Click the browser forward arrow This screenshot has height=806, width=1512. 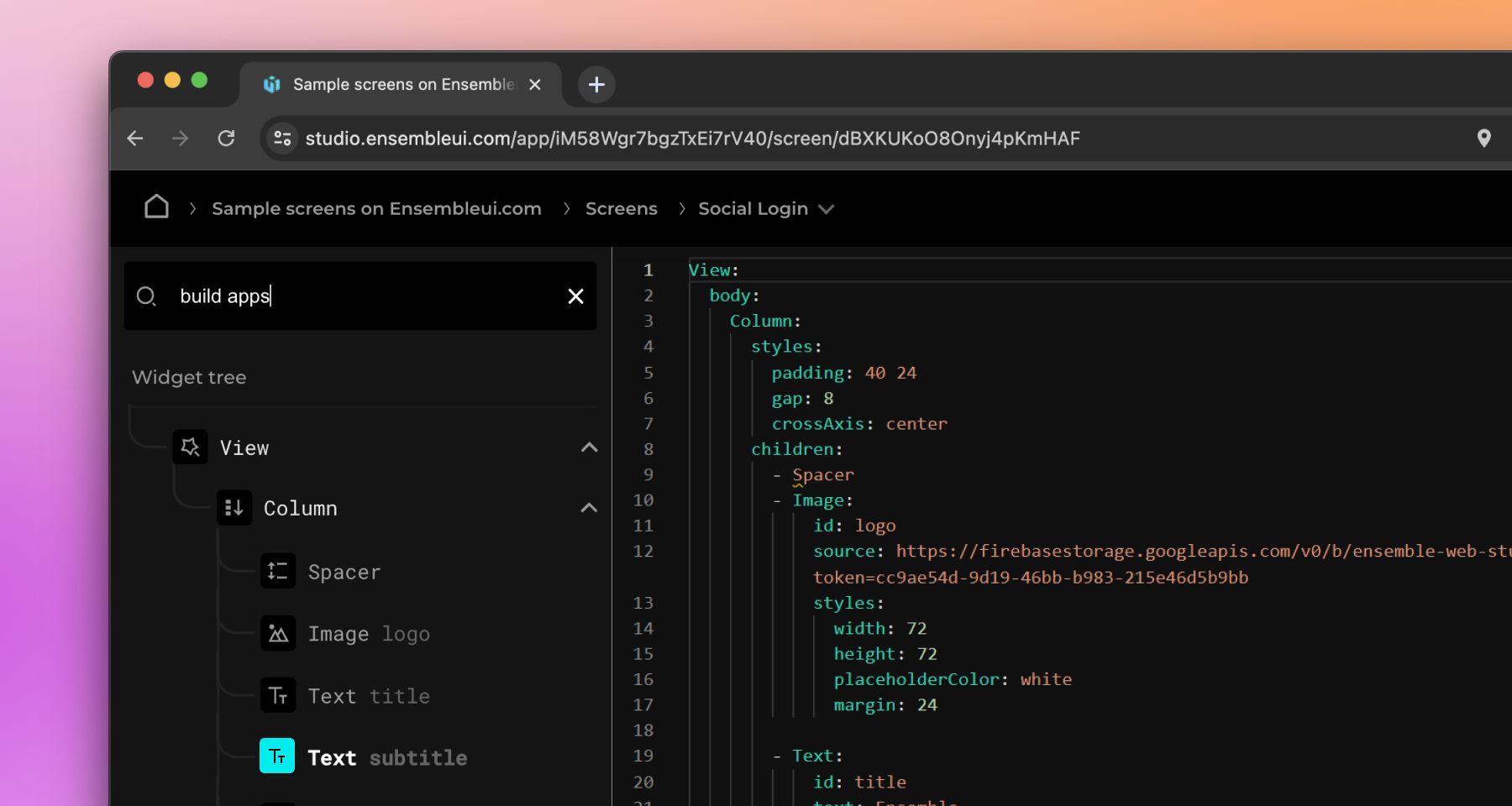(181, 139)
